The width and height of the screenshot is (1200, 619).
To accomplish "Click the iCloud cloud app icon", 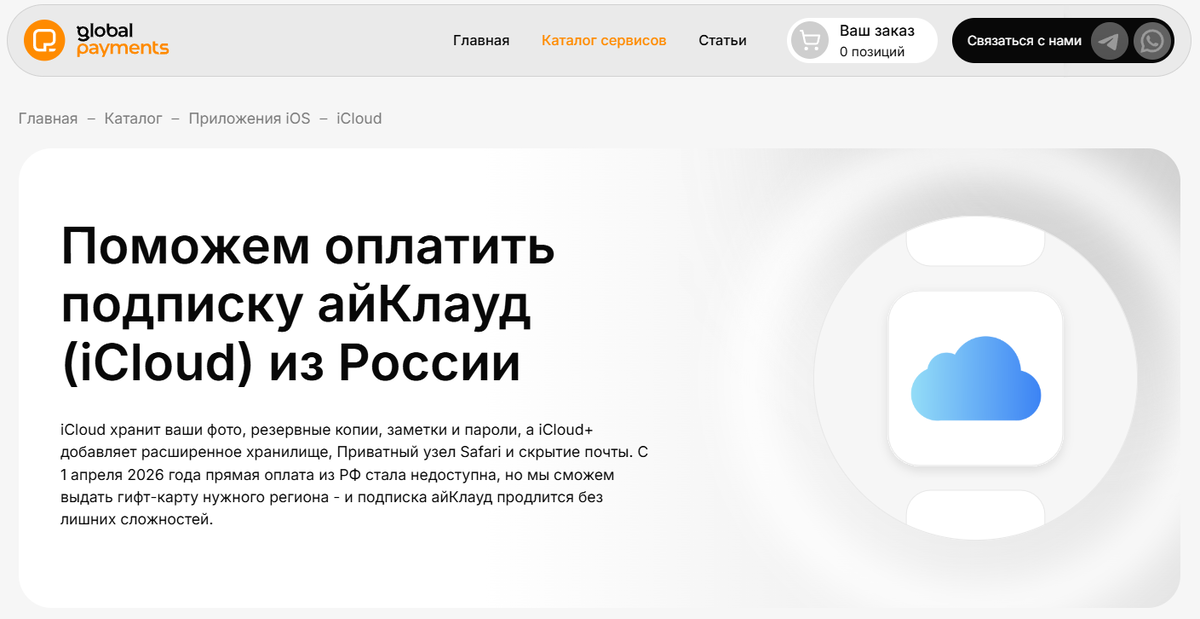I will click(975, 378).
